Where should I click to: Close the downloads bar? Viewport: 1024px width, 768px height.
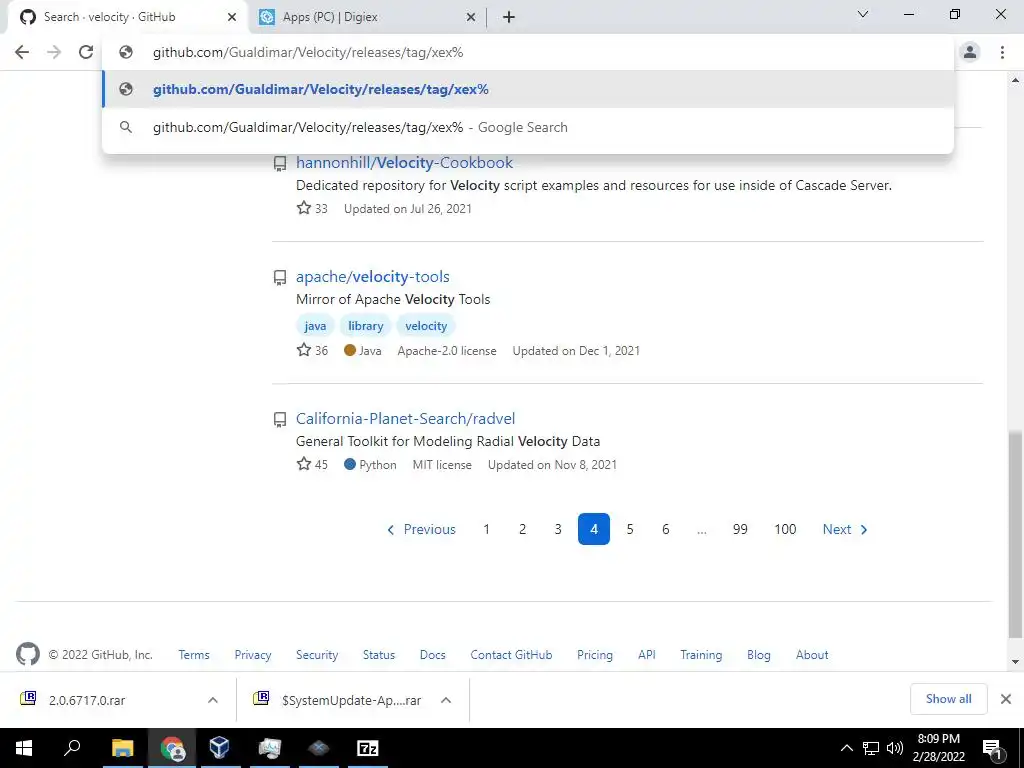coord(1006,699)
